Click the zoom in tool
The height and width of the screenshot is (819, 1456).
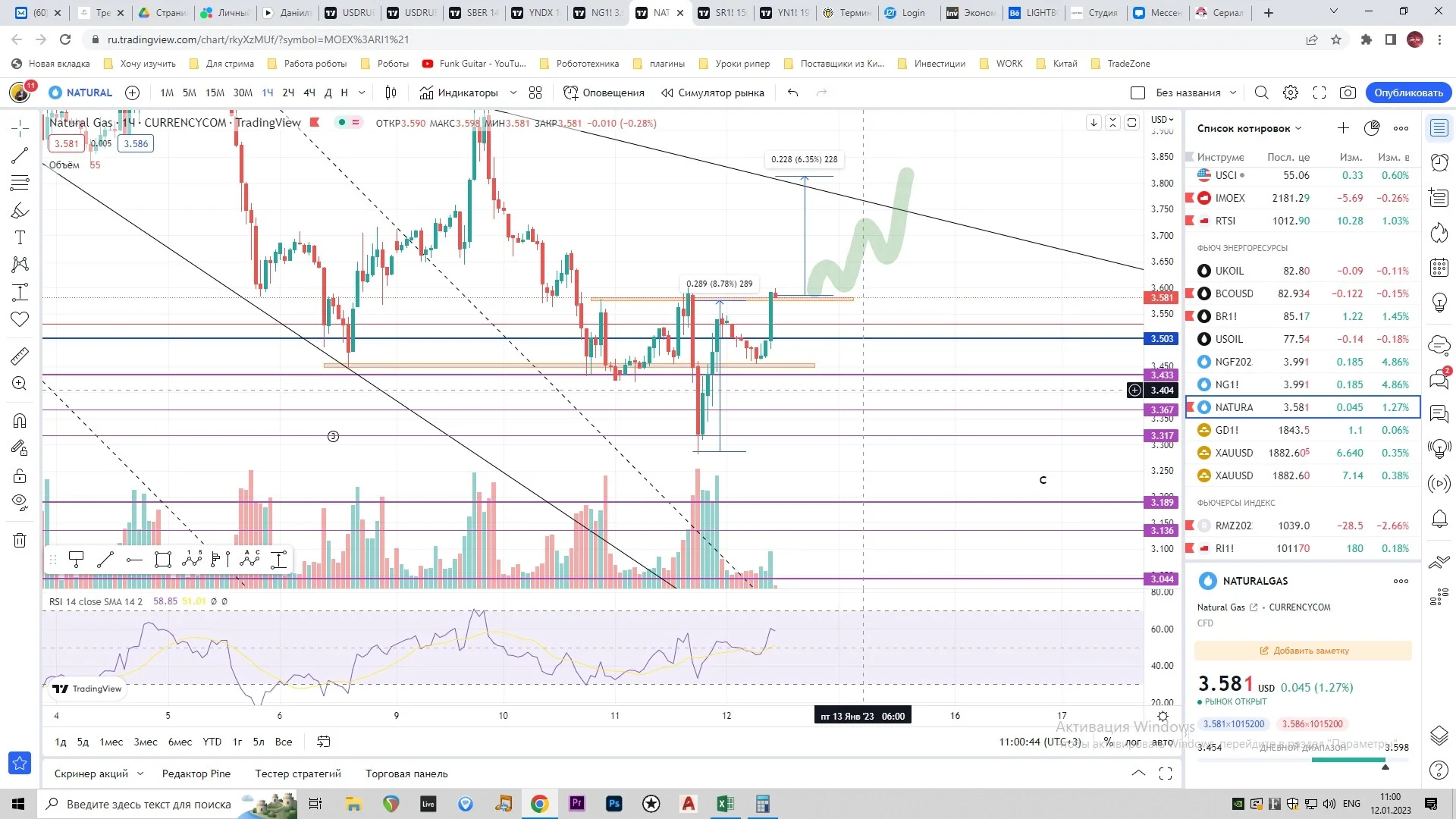20,384
